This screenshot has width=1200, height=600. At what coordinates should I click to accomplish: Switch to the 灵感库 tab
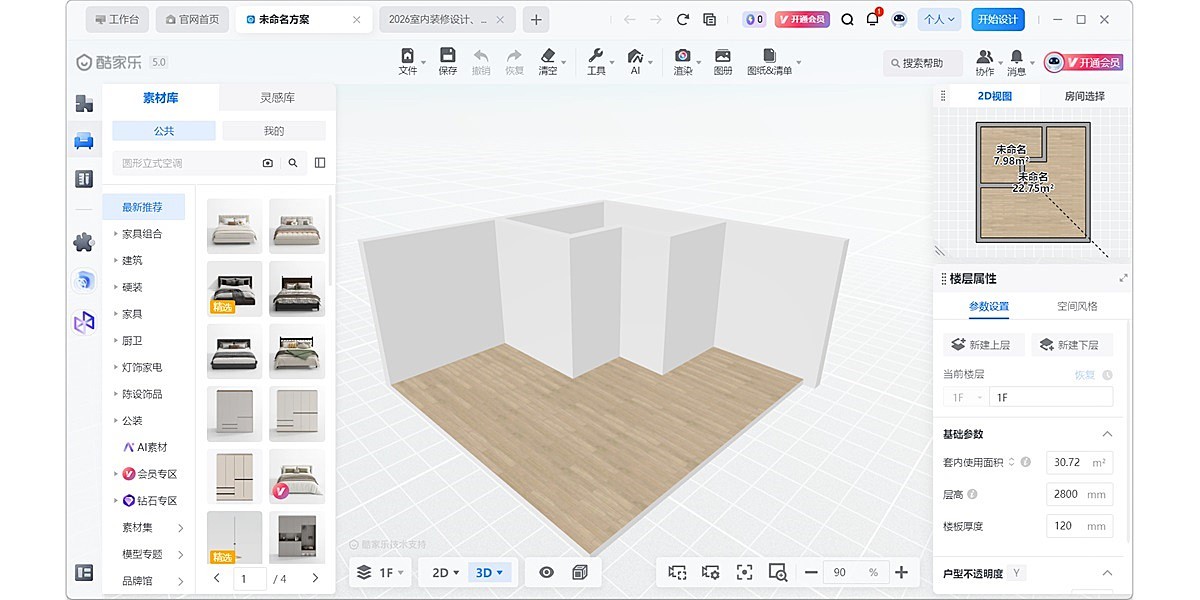[x=277, y=97]
